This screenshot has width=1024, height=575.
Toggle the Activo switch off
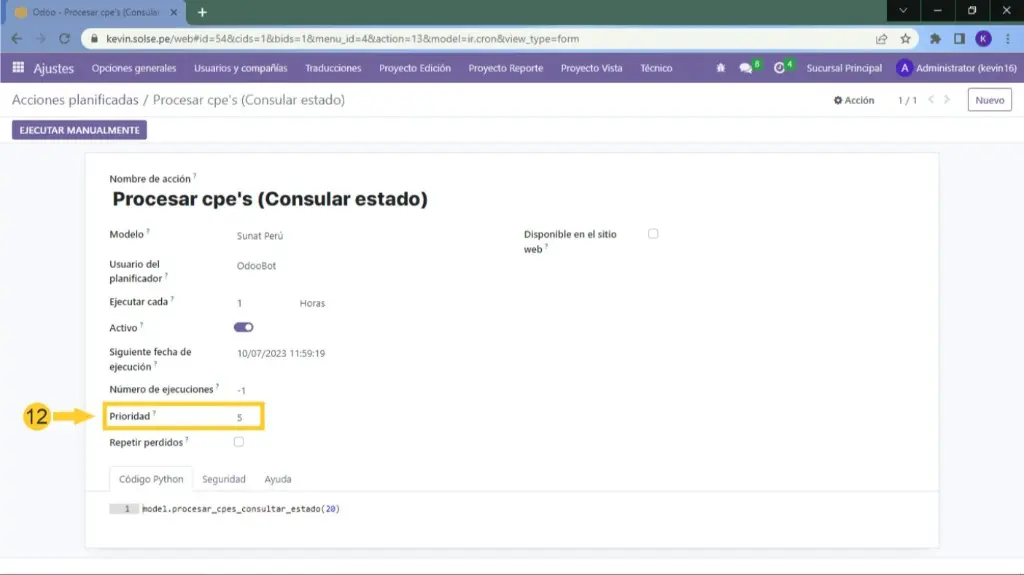pyautogui.click(x=243, y=327)
